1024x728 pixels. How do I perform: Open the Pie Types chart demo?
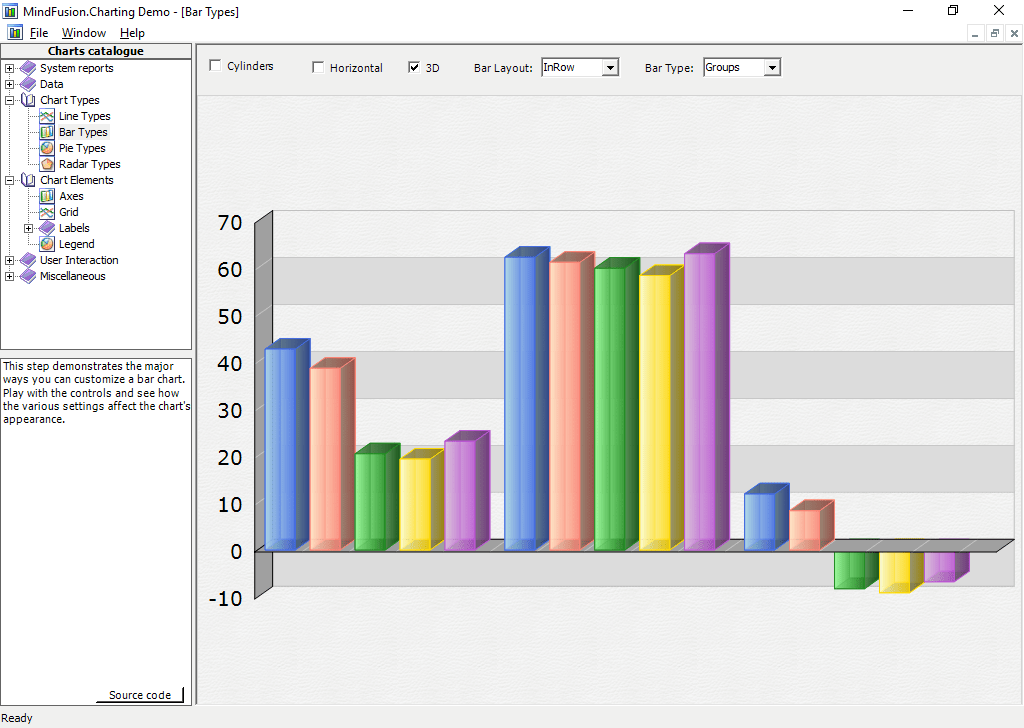(x=45, y=148)
